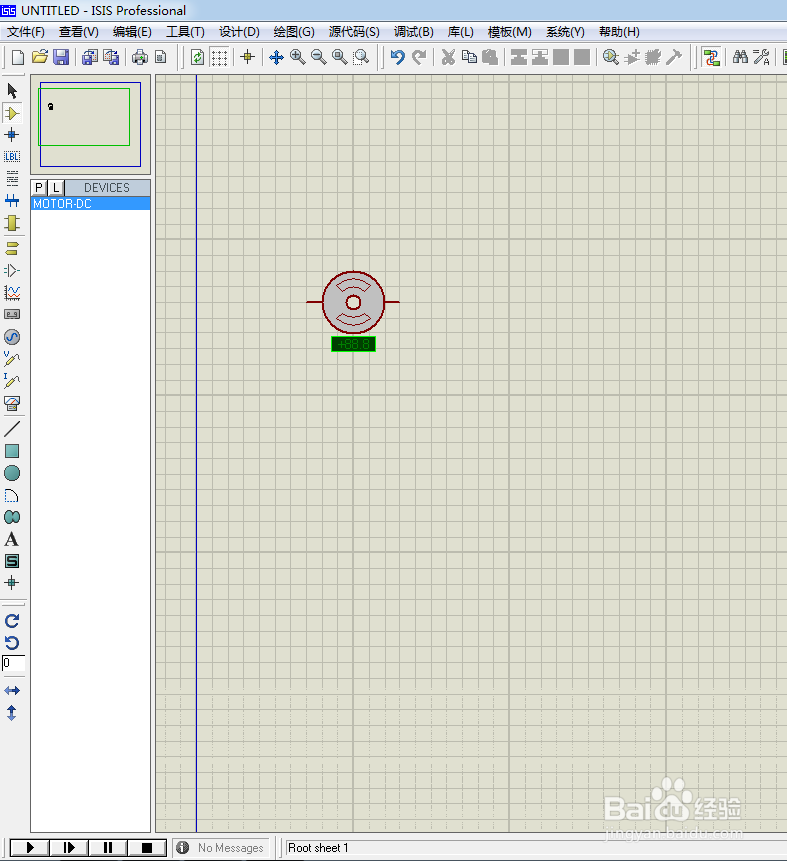Click the New File toolbar icon
Screen dimensions: 787x861
pyautogui.click(x=18, y=57)
